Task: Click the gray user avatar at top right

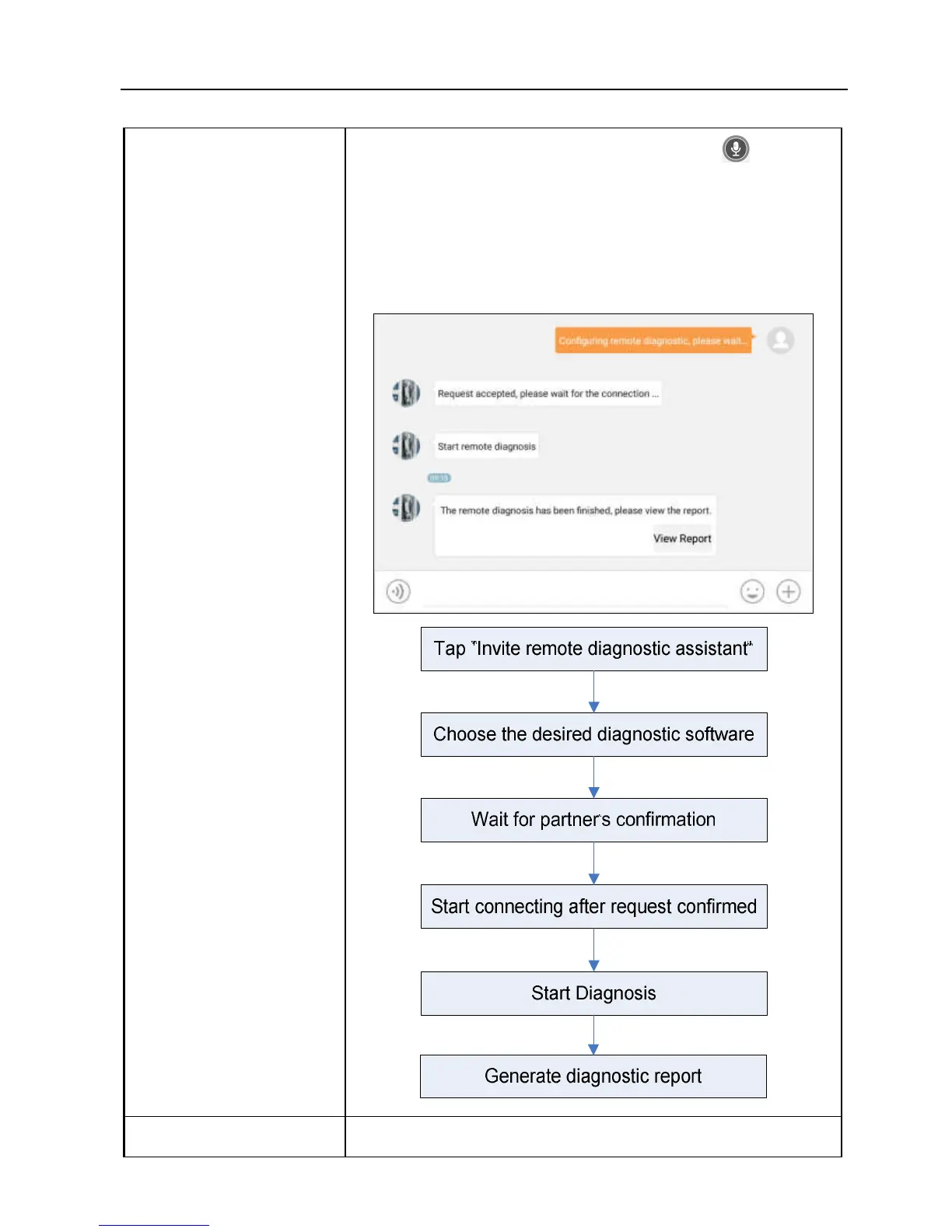Action: (780, 340)
